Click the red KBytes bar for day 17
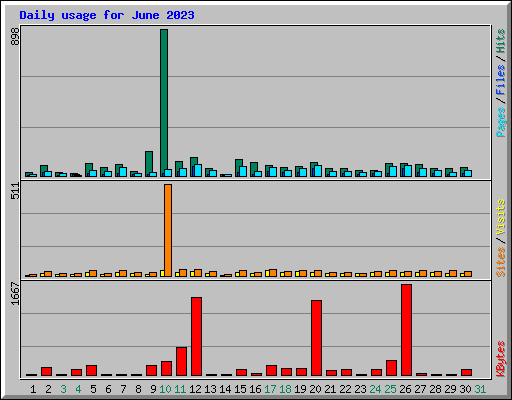Viewport: 512px width, 400px height. pyautogui.click(x=271, y=371)
